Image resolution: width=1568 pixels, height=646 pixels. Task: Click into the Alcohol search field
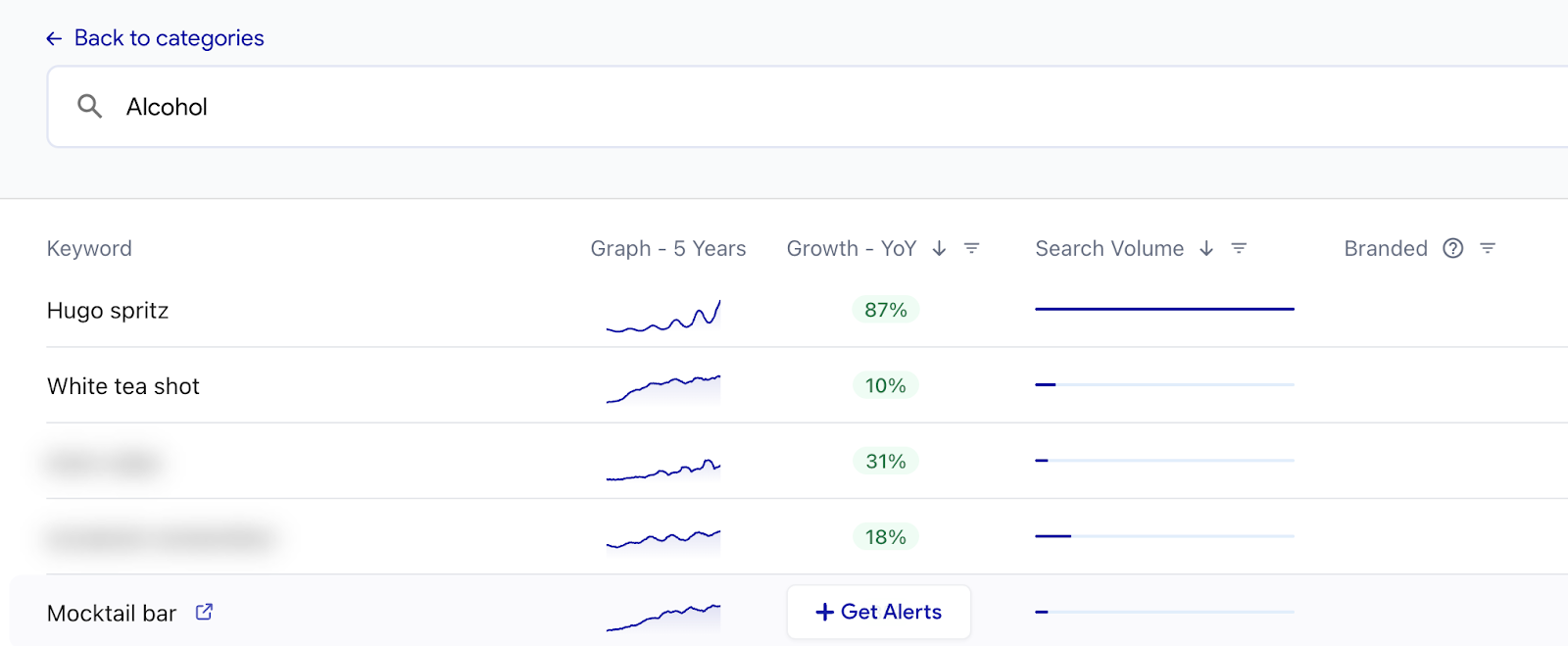pyautogui.click(x=784, y=107)
